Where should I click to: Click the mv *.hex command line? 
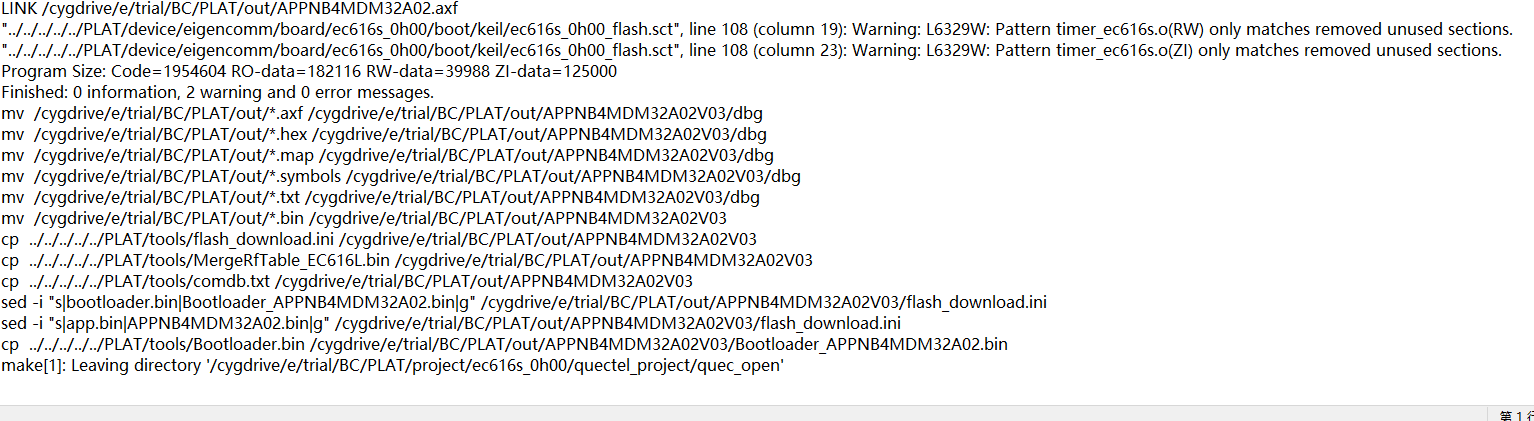384,134
